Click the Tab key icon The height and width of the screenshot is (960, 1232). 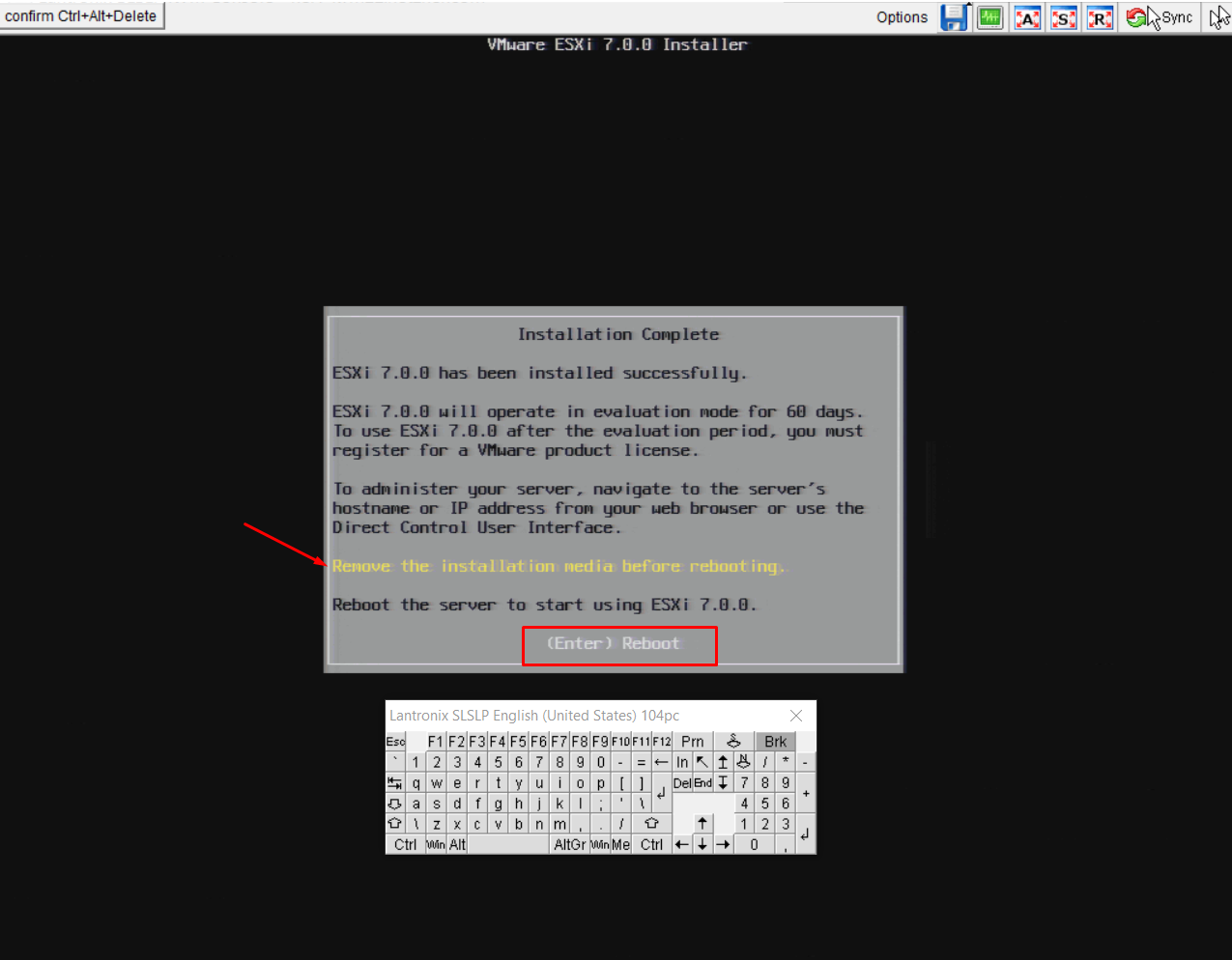click(394, 782)
